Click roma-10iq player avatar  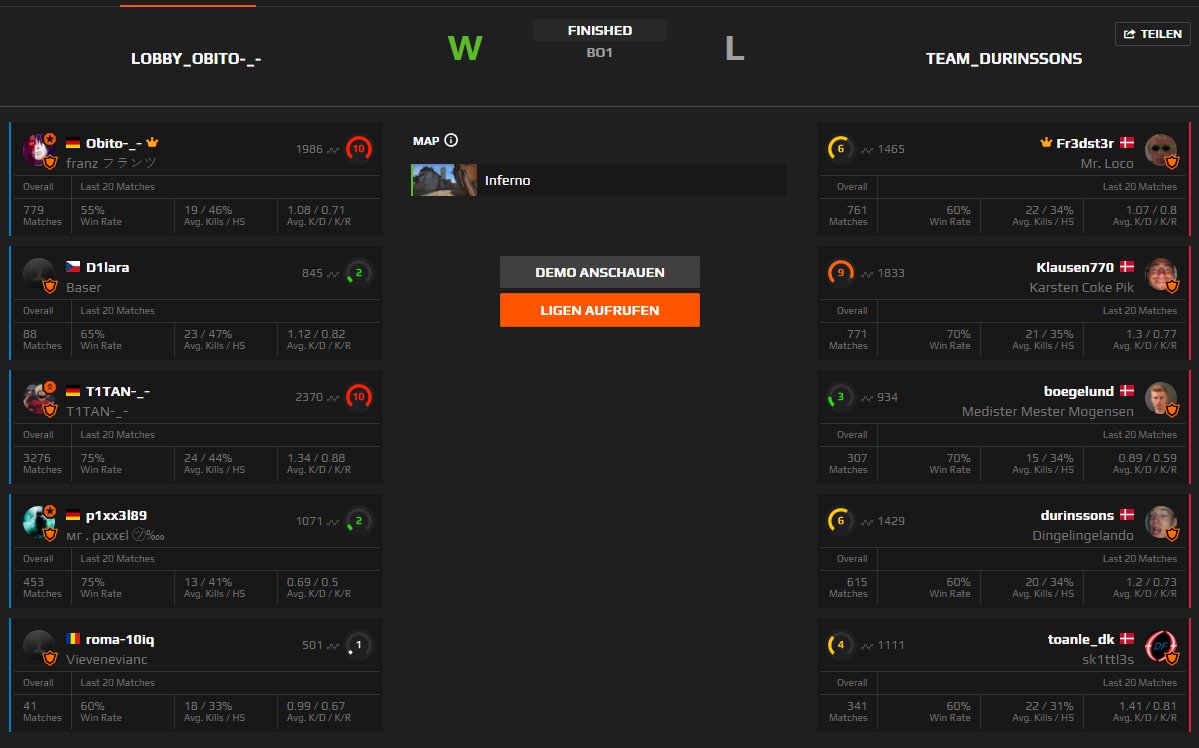click(x=39, y=646)
